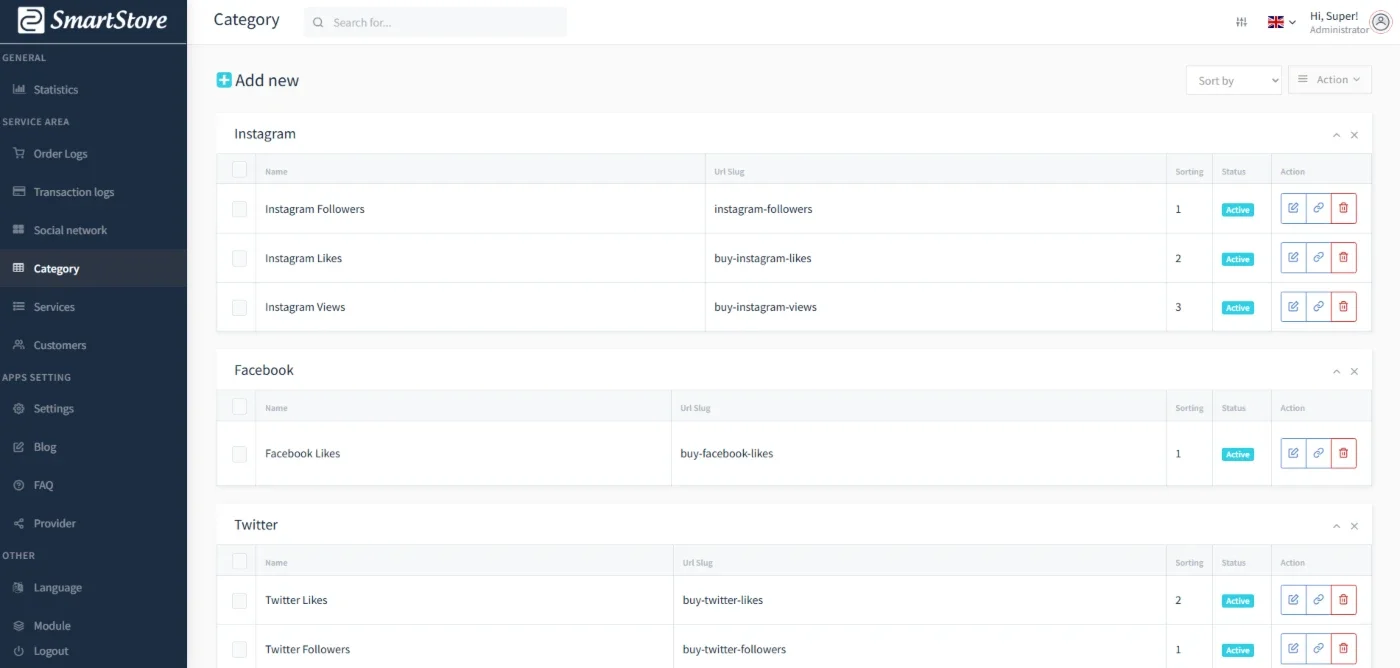Open link icon for Instagram Followers row

click(x=1318, y=208)
